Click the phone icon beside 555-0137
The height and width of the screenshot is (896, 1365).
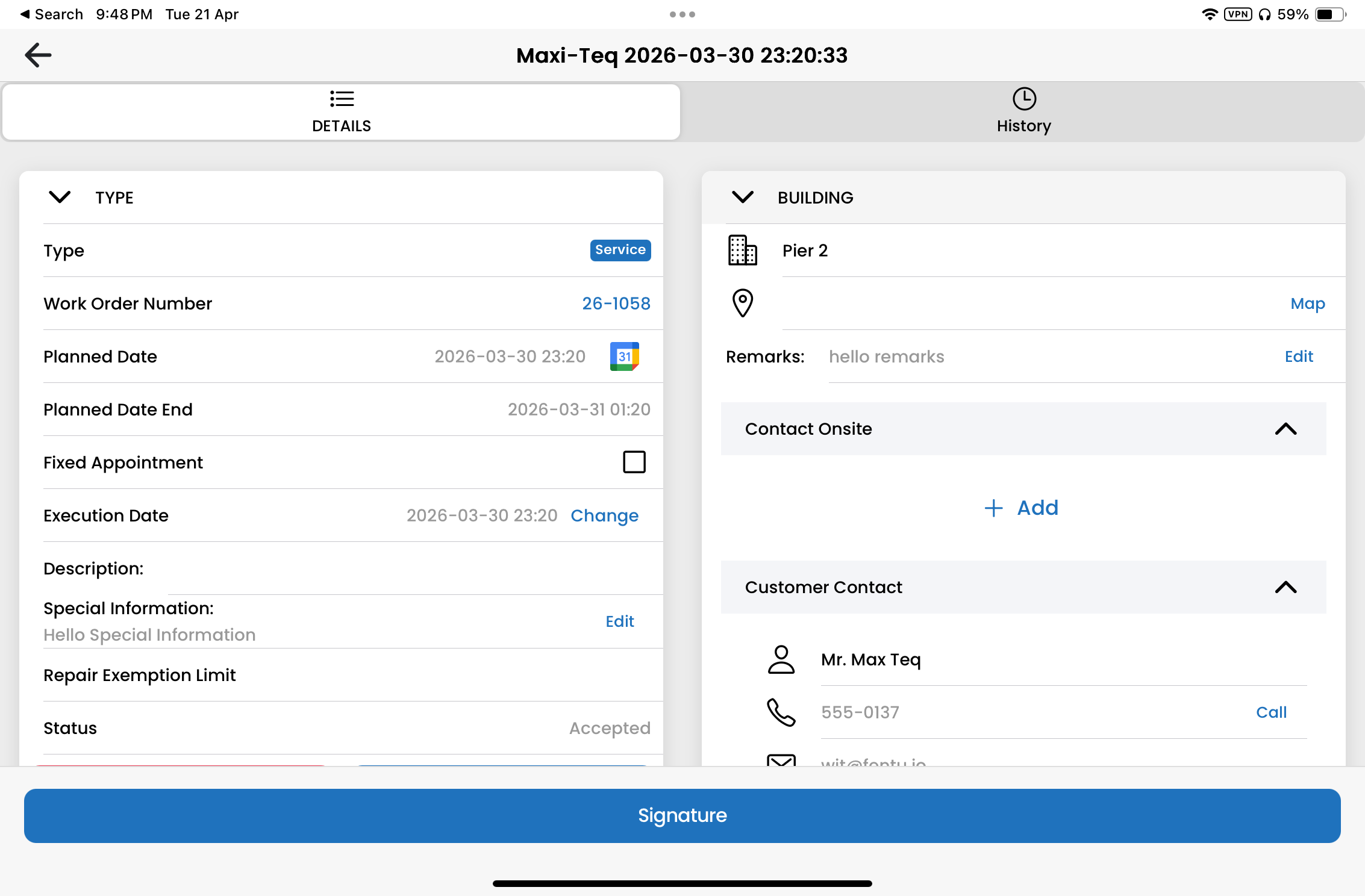pyautogui.click(x=781, y=712)
